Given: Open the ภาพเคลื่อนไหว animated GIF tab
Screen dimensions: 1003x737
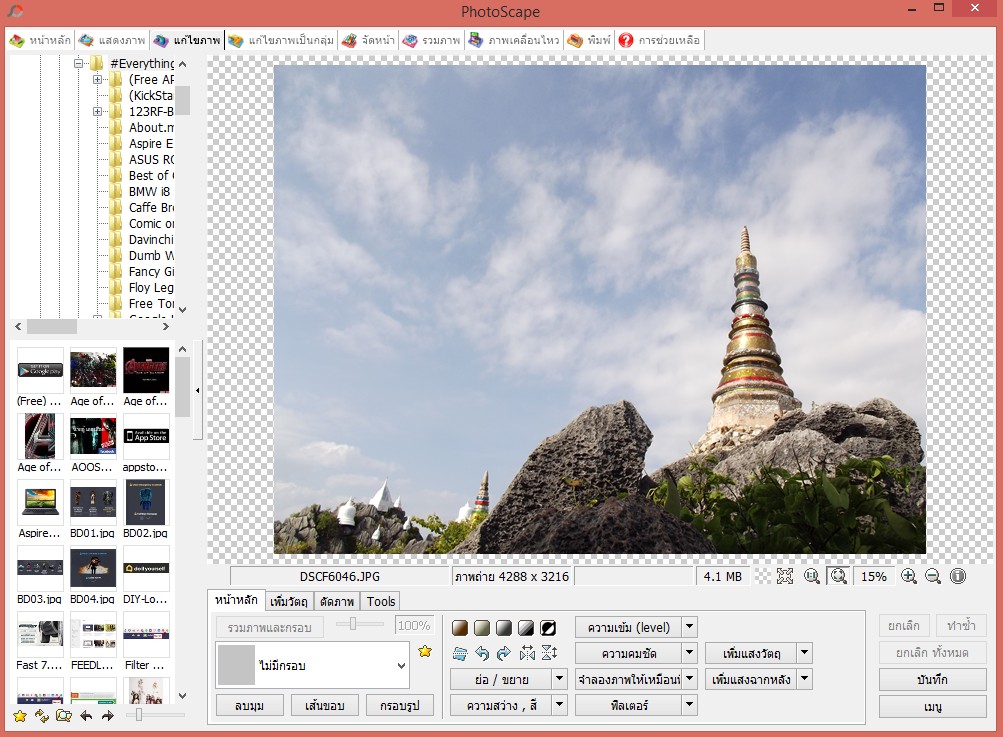Looking at the screenshot, I should pyautogui.click(x=514, y=40).
